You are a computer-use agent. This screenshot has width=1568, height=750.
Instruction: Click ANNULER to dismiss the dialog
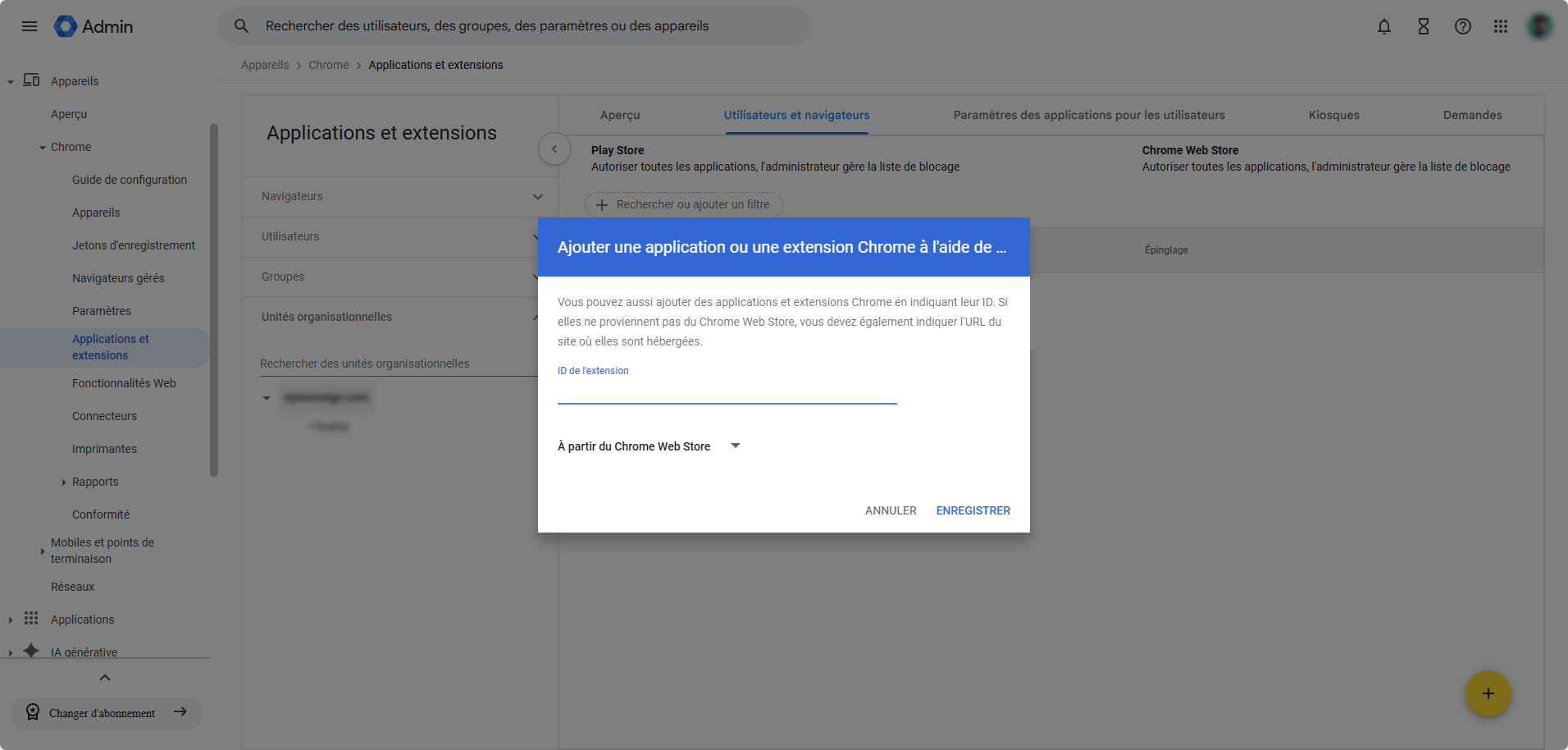pos(891,510)
